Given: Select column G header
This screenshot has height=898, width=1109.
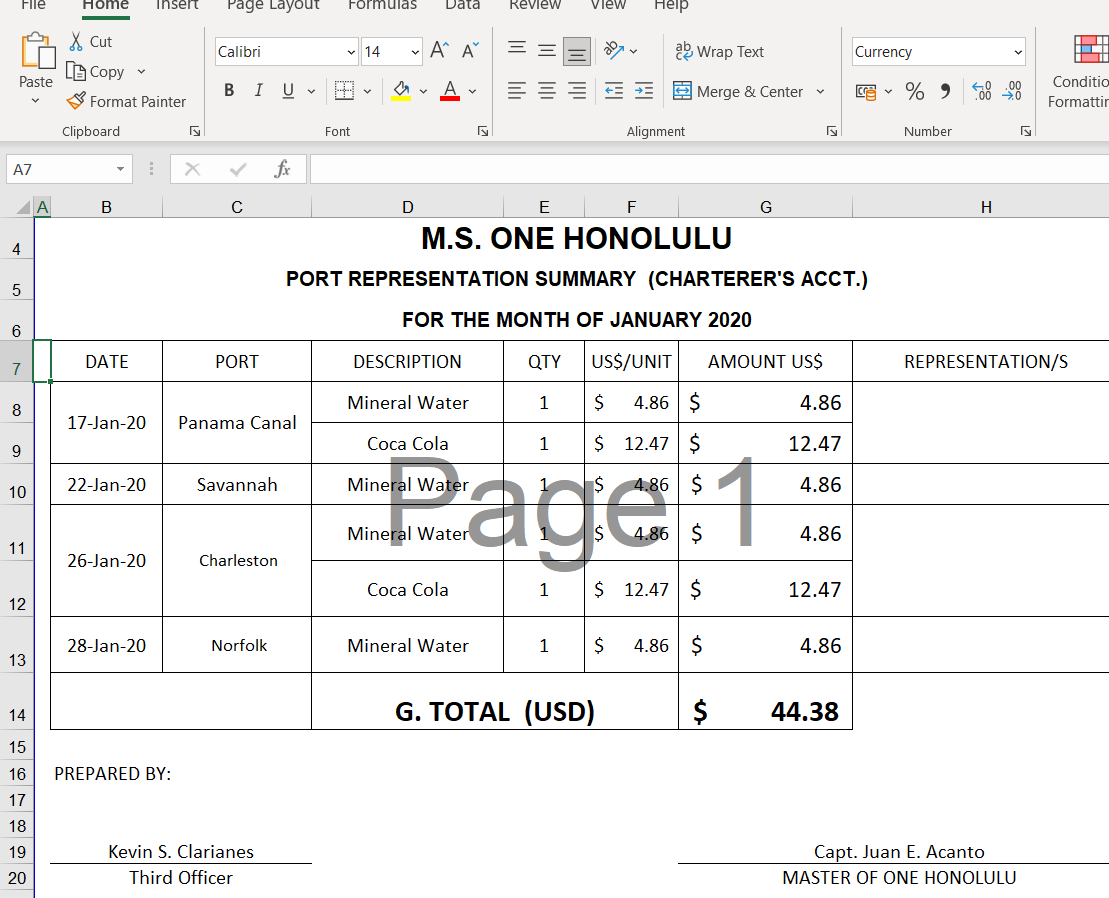Looking at the screenshot, I should (765, 207).
